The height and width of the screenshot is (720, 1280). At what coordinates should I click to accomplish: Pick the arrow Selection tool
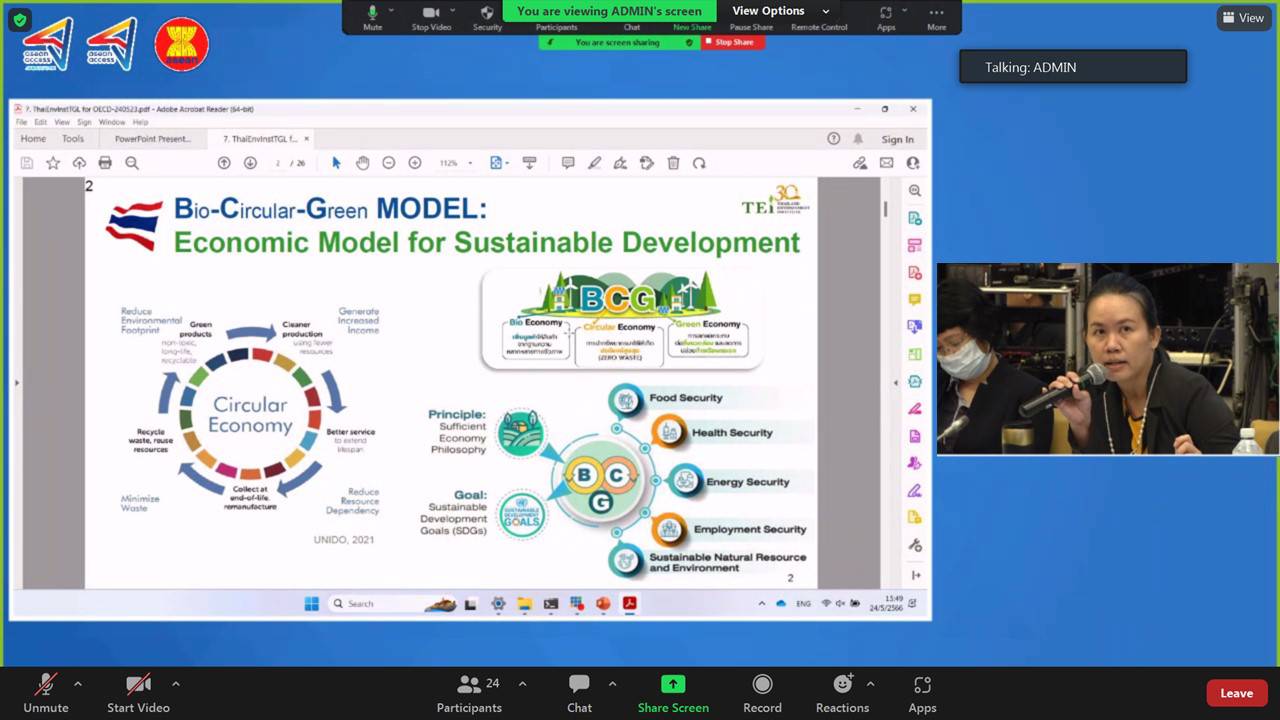click(336, 163)
